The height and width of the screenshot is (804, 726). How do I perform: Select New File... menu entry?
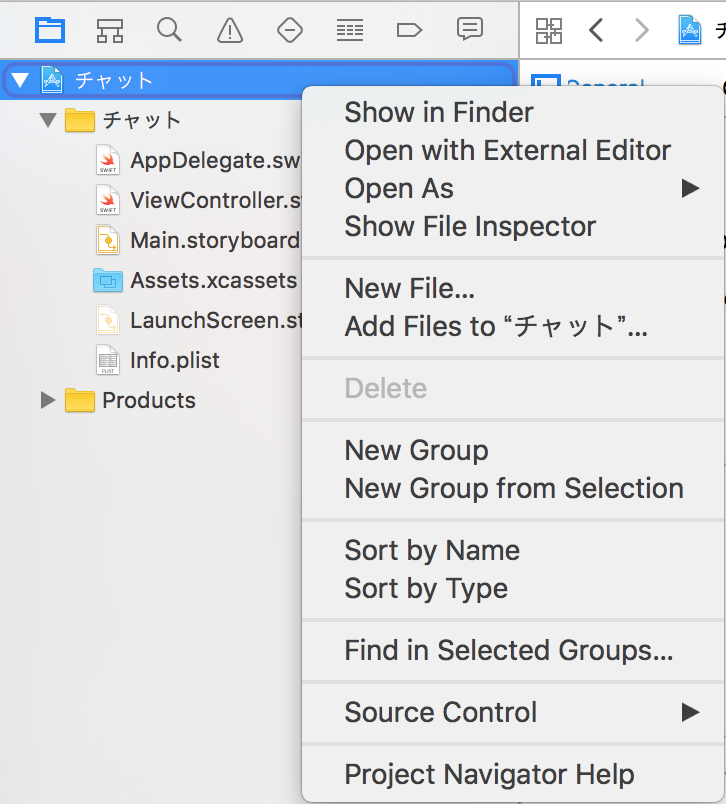pos(409,288)
